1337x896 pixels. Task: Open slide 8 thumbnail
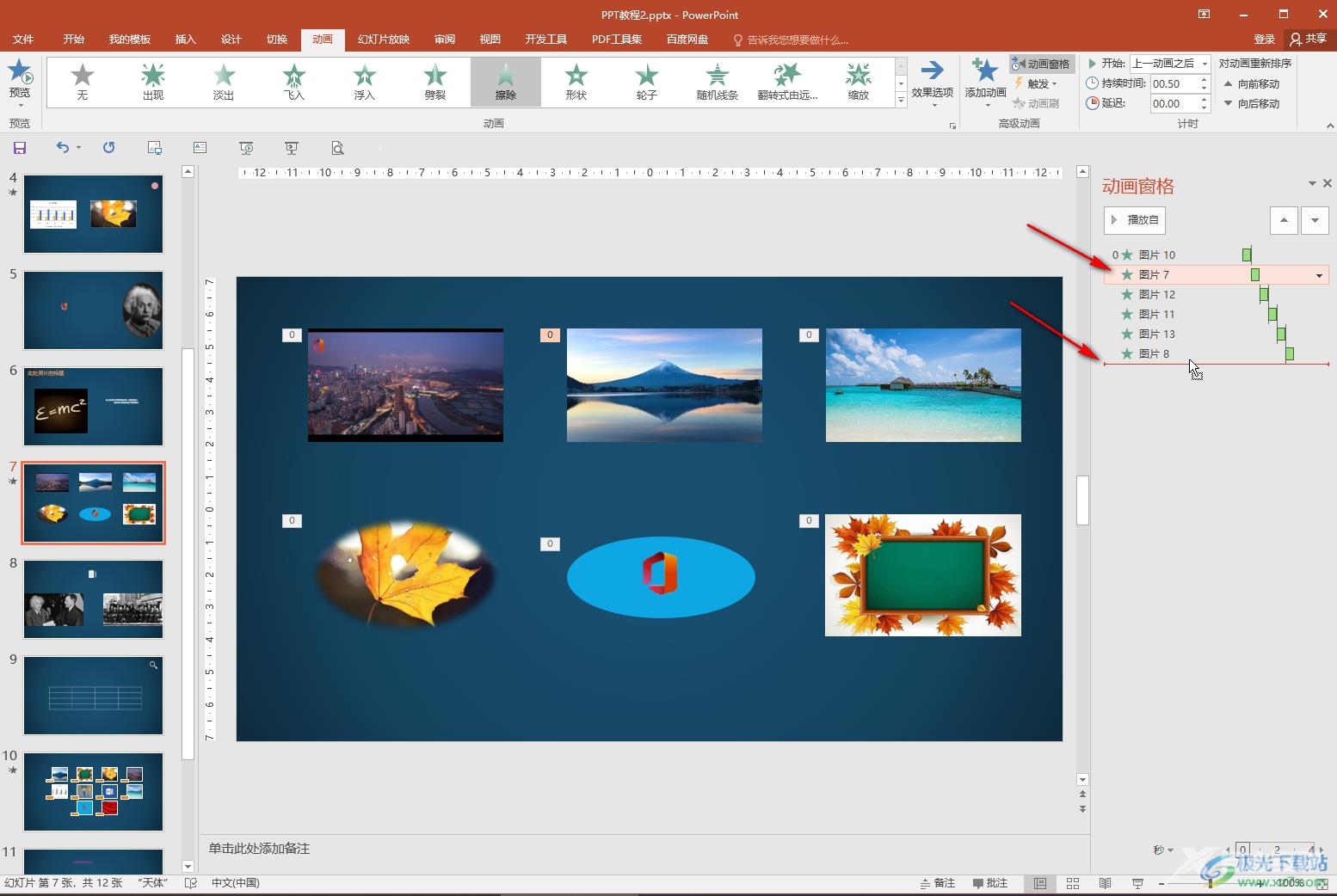[93, 598]
